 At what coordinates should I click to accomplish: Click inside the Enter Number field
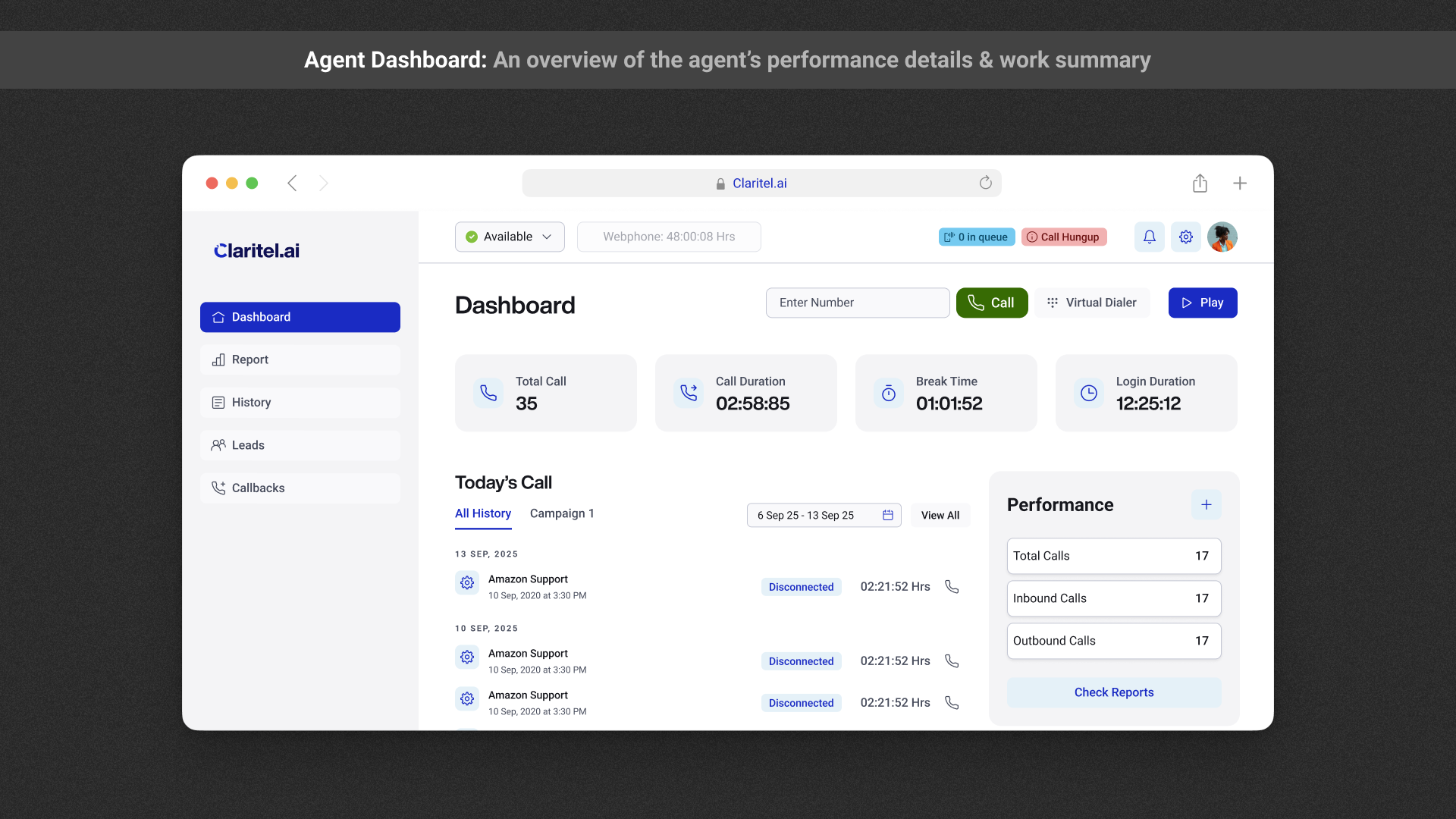pyautogui.click(x=857, y=303)
